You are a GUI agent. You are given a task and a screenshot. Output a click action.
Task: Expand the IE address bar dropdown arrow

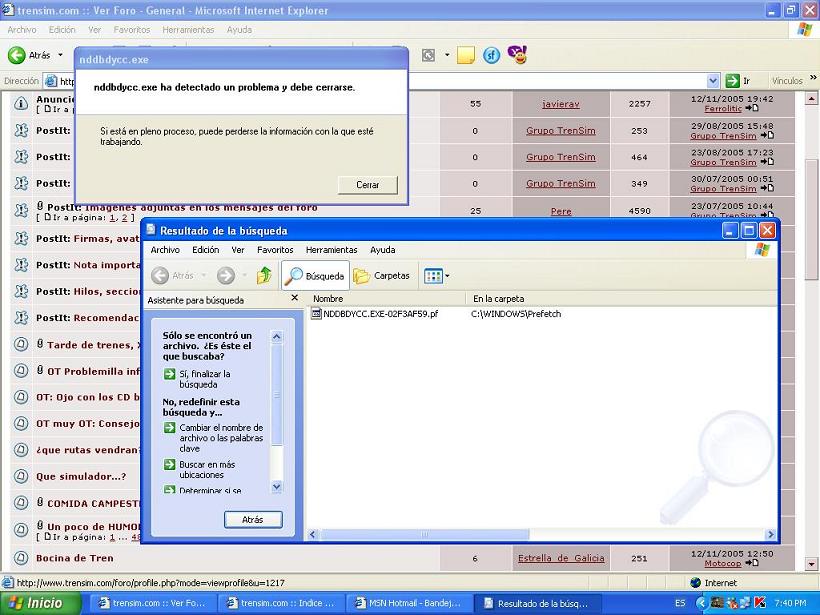coord(714,81)
